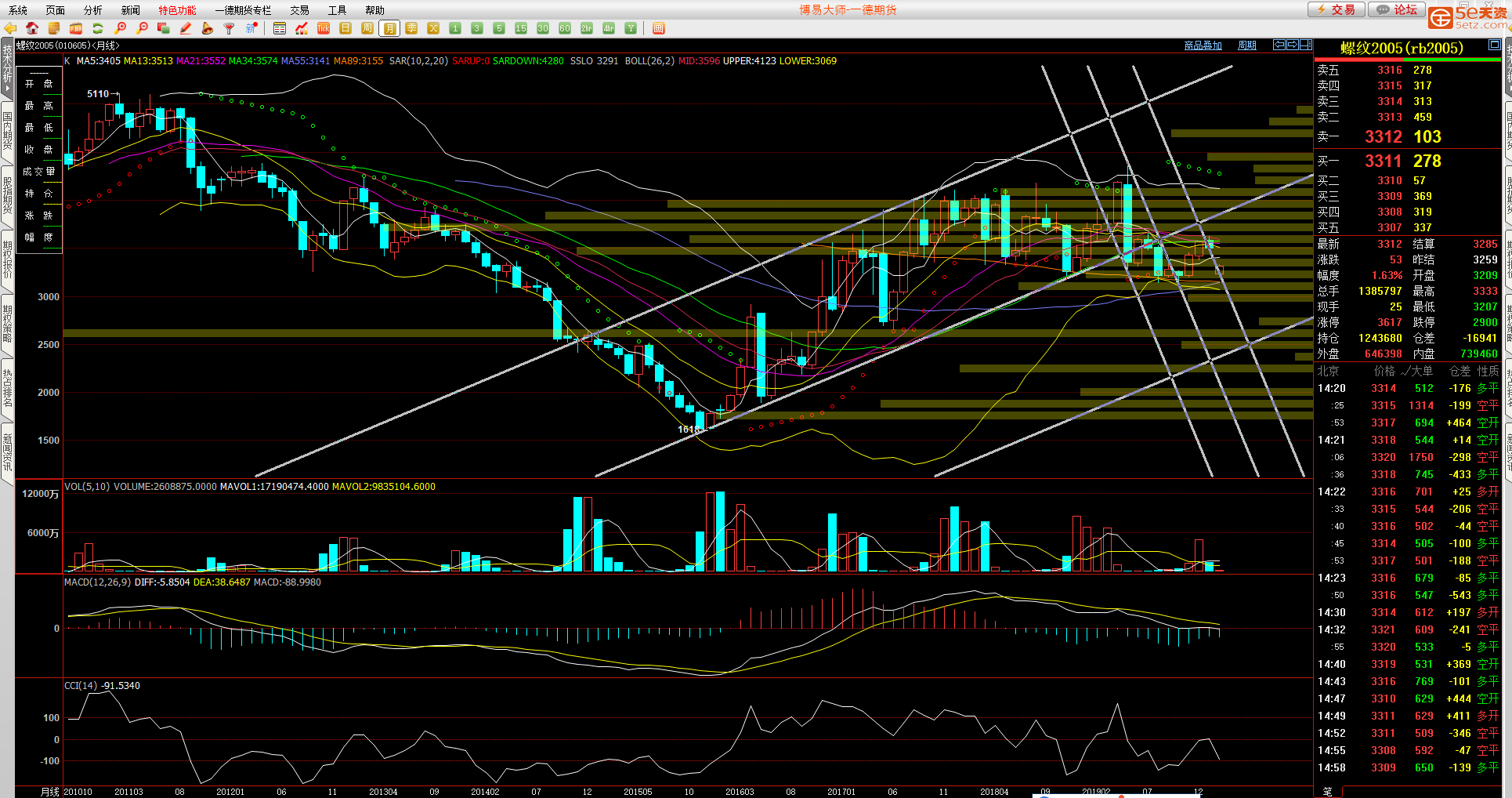Viewport: 1512px width, 798px height.
Task: Open the new message icon with red dot
Action: click(251, 28)
